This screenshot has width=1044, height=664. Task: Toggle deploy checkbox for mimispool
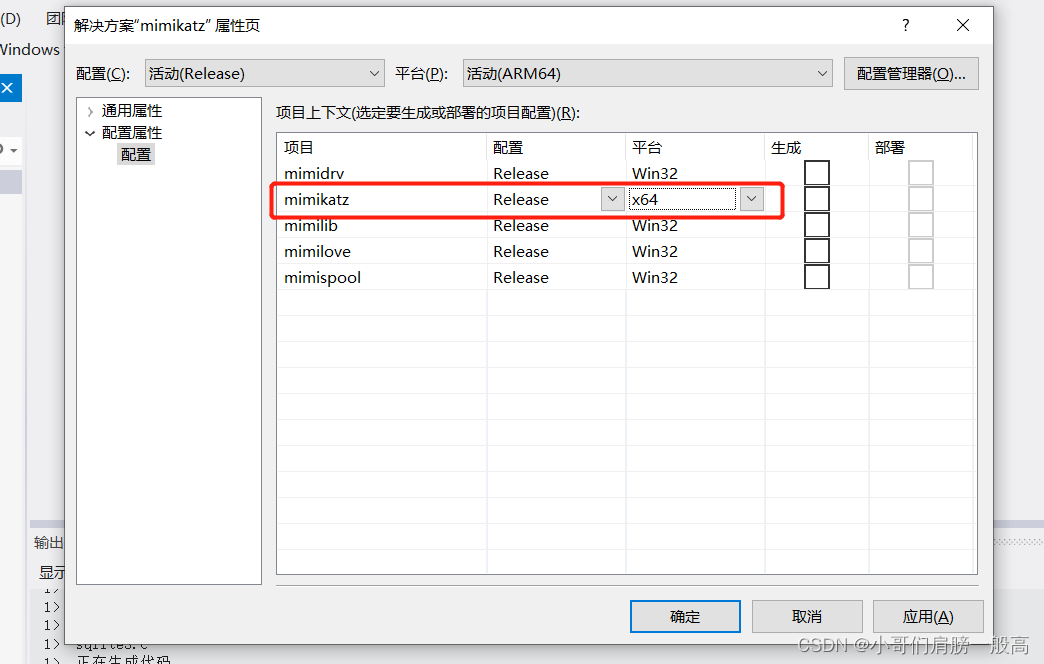pyautogui.click(x=921, y=277)
